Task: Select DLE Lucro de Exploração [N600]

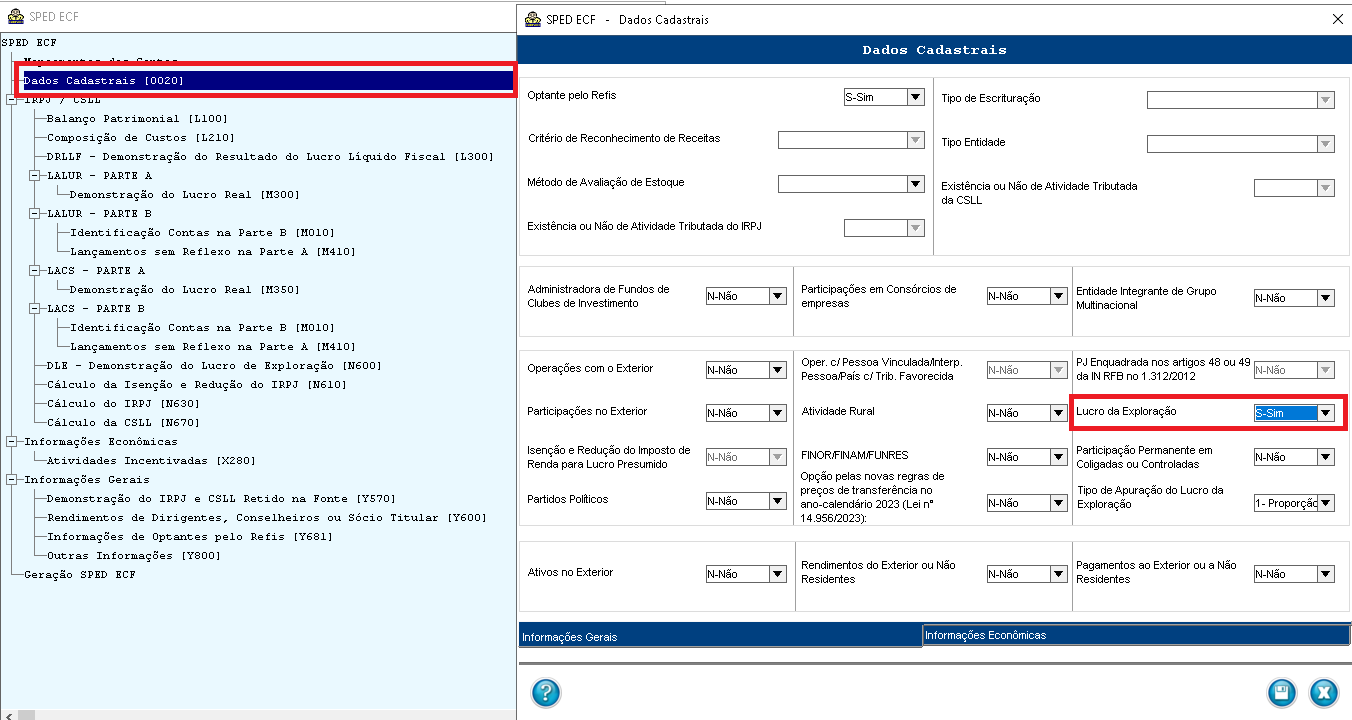Action: pyautogui.click(x=214, y=365)
